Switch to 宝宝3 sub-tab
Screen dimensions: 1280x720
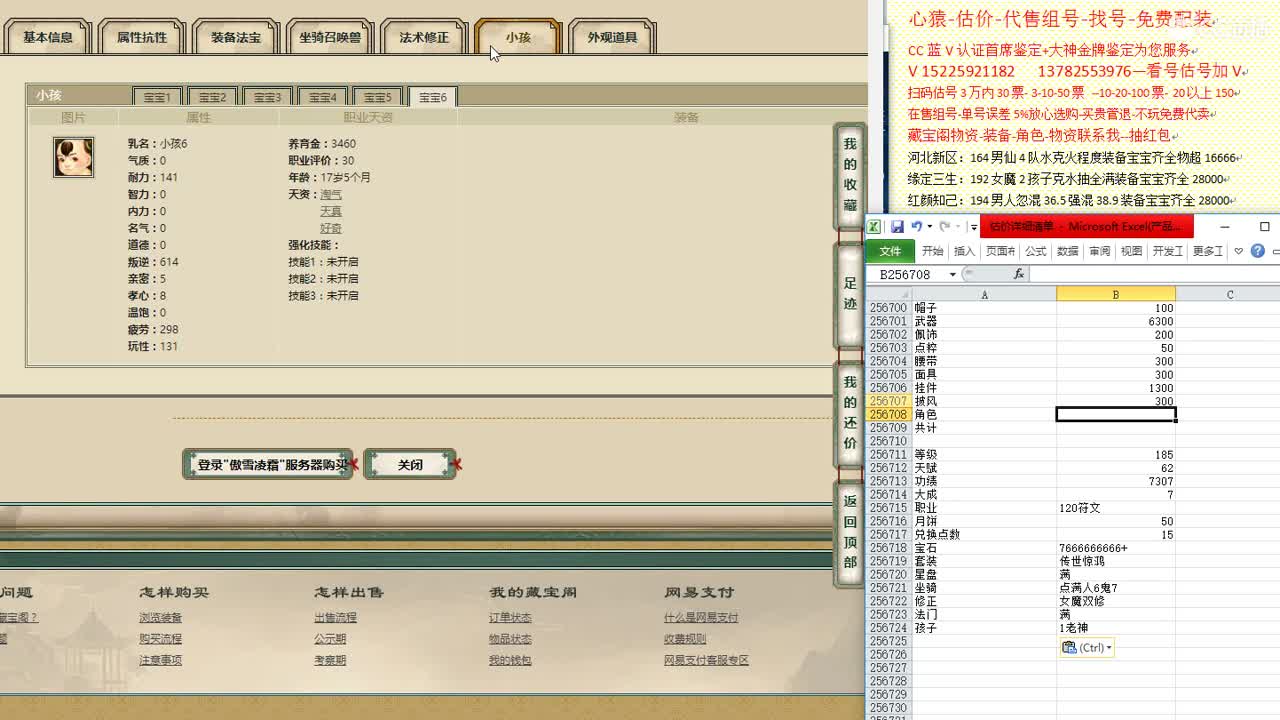(x=267, y=97)
